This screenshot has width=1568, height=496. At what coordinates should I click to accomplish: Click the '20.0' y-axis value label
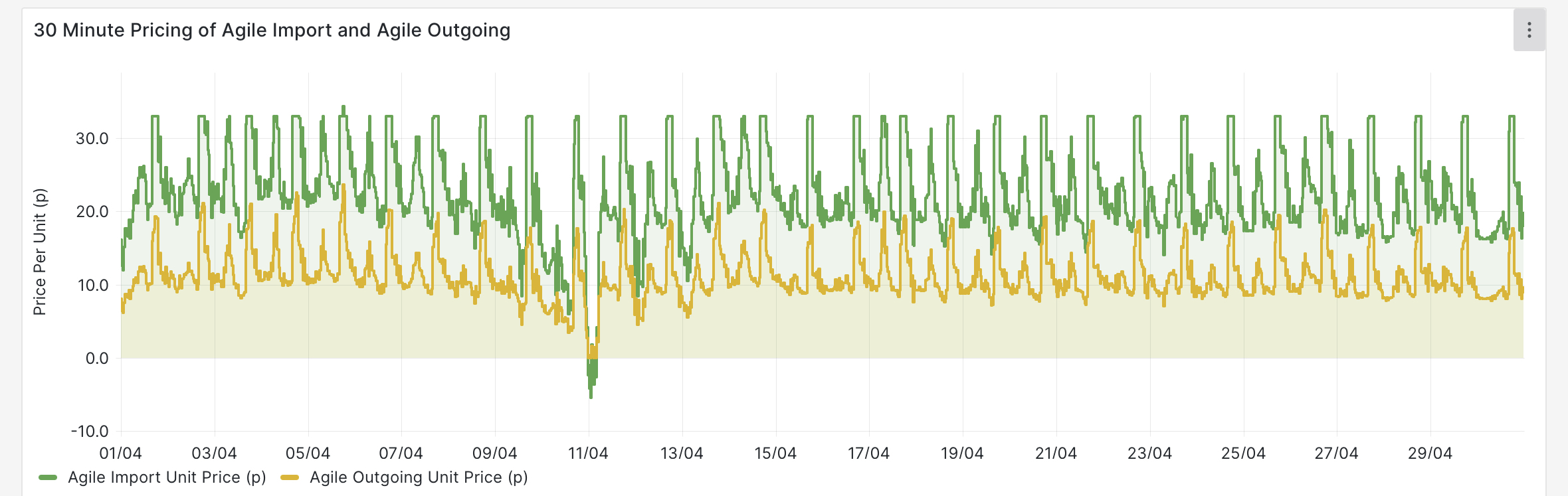[x=92, y=212]
